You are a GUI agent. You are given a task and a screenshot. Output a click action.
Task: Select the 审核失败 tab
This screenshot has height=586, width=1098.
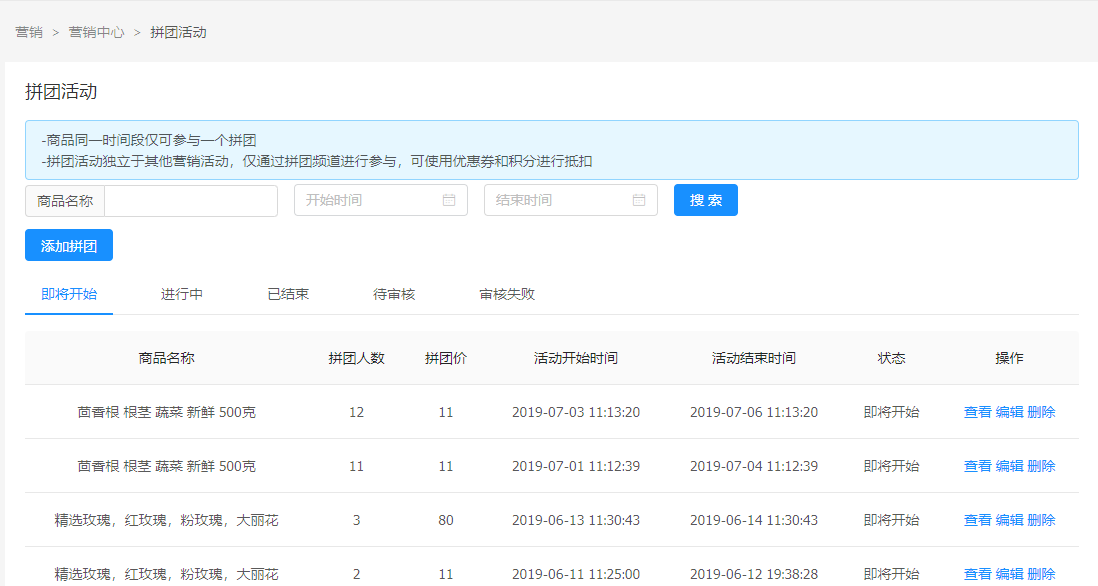coord(507,294)
